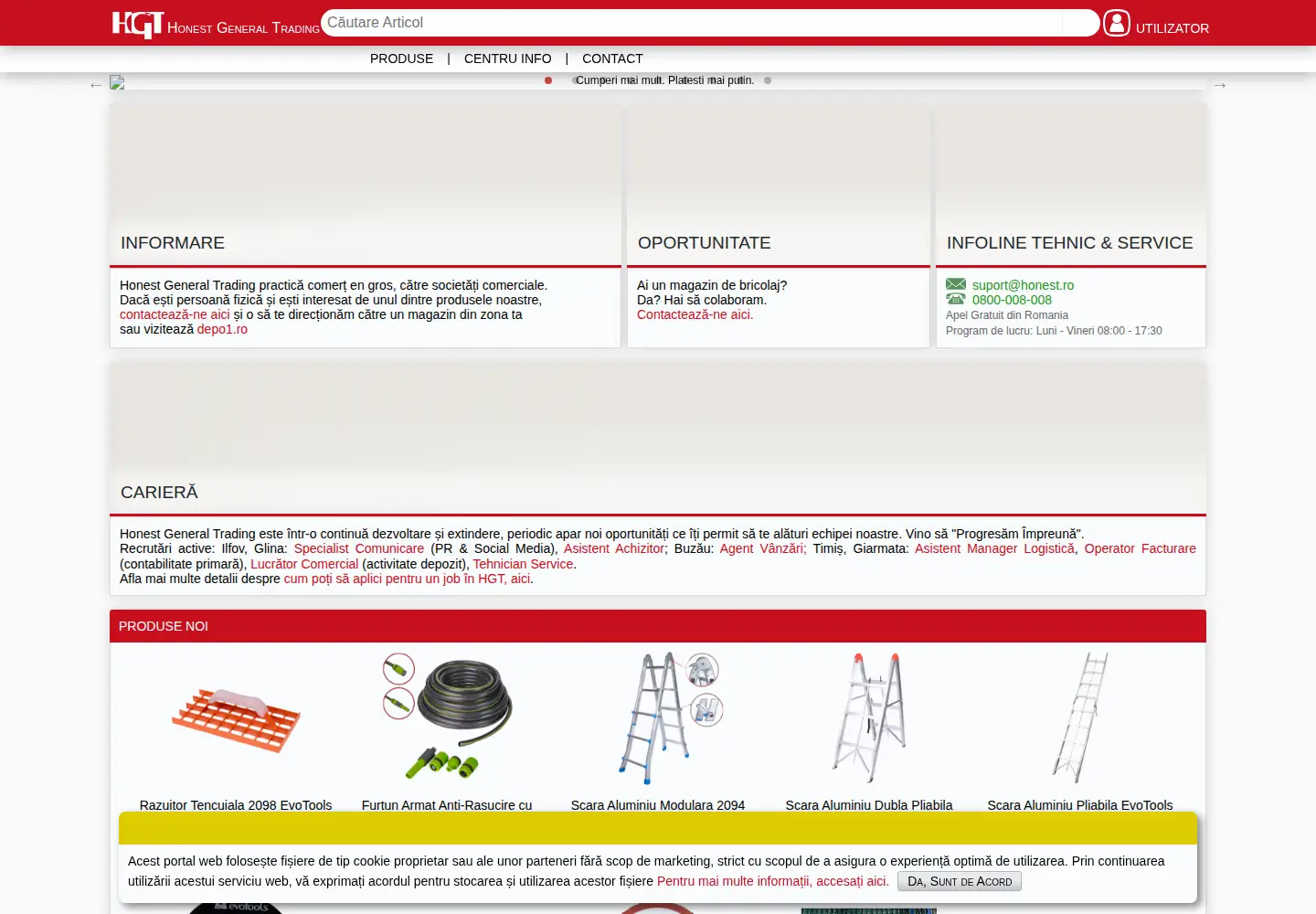
Task: Open the user account icon
Action: point(1117,23)
